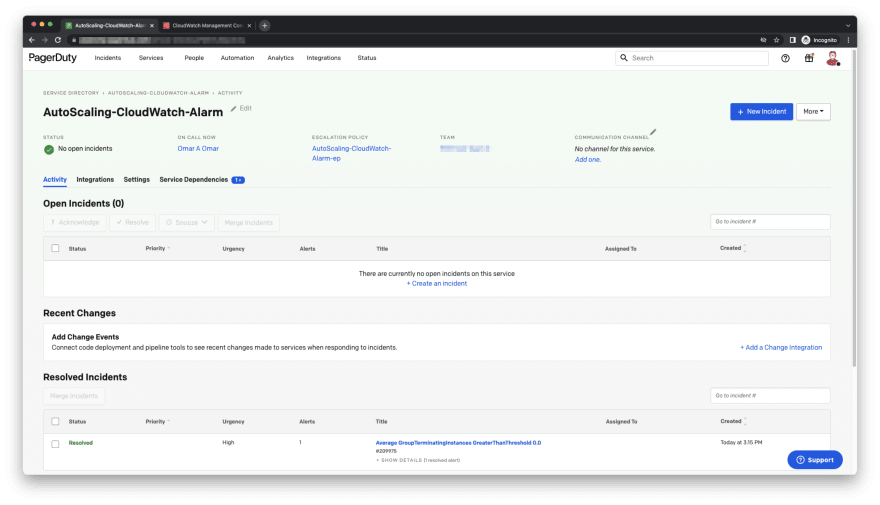Viewport: 880px width, 505px height.
Task: Focus Open Incidents Go to incident field
Action: coord(770,222)
